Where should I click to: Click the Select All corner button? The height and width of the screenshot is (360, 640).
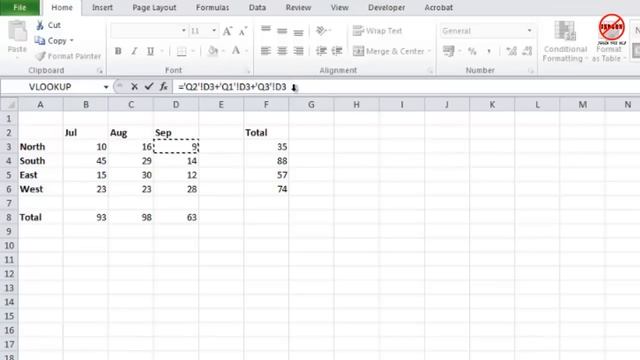pyautogui.click(x=9, y=105)
